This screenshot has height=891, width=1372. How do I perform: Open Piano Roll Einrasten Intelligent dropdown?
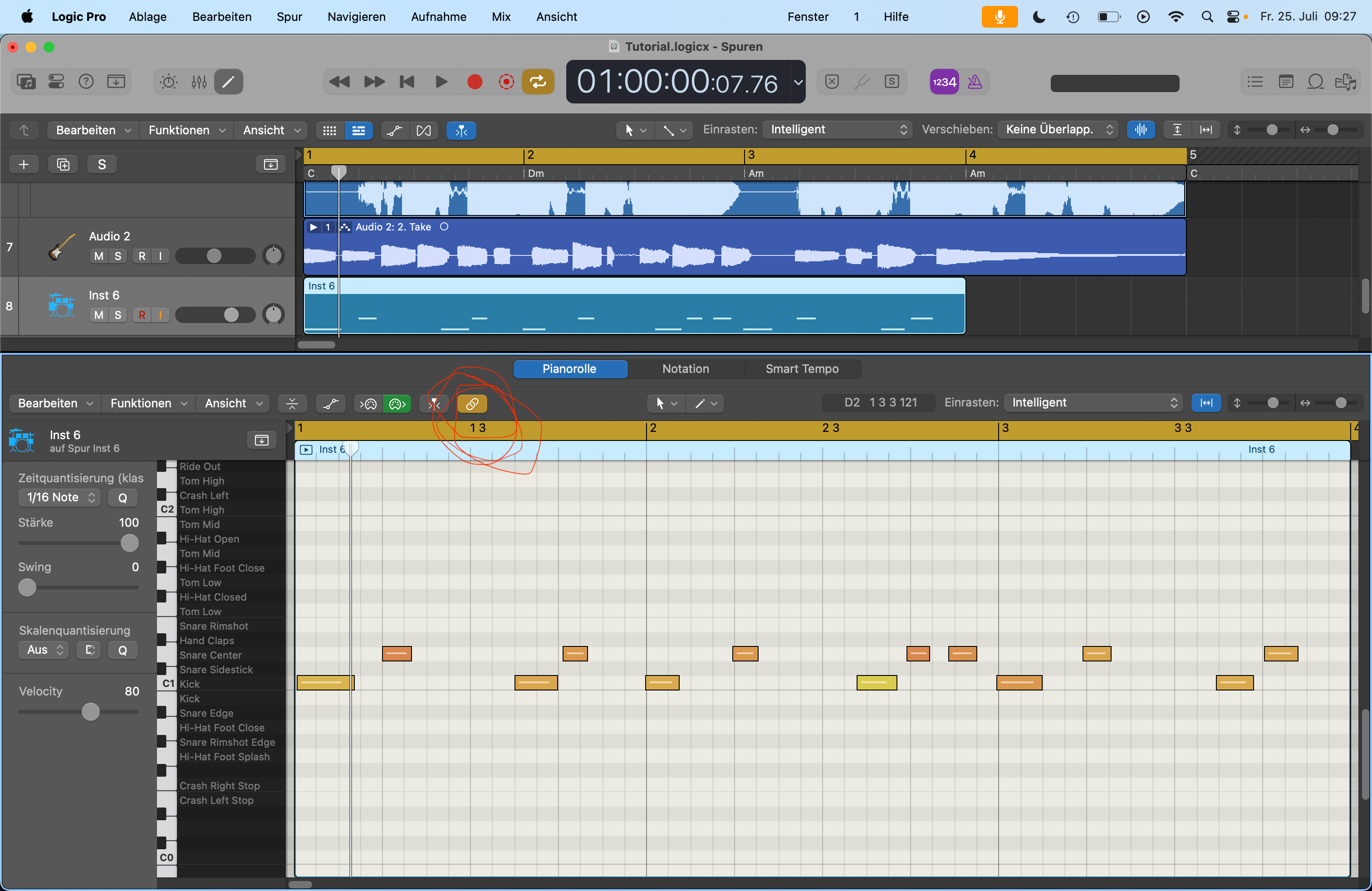[x=1093, y=403]
